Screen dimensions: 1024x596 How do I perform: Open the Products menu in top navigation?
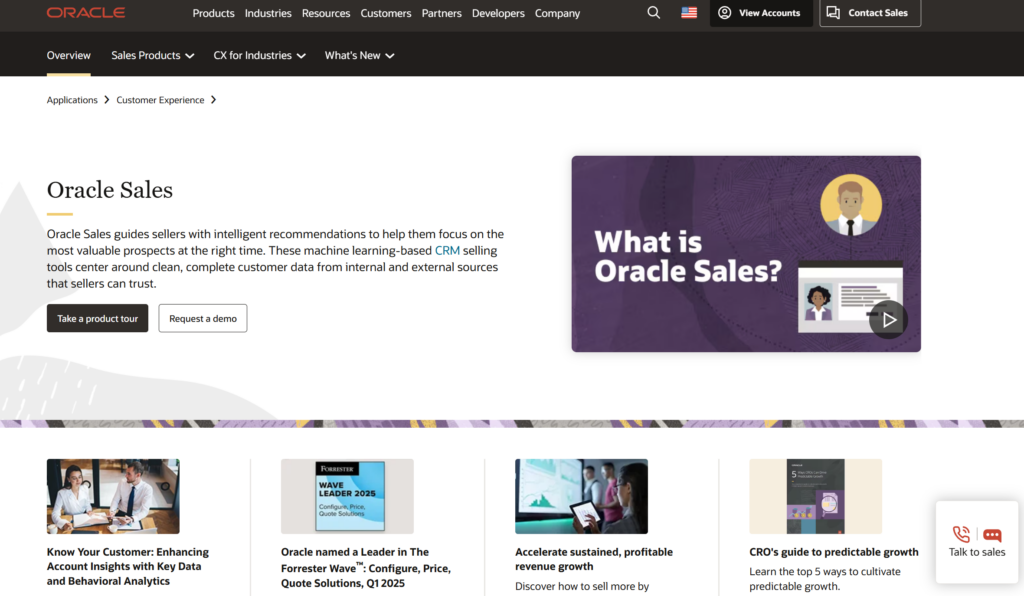coord(213,13)
